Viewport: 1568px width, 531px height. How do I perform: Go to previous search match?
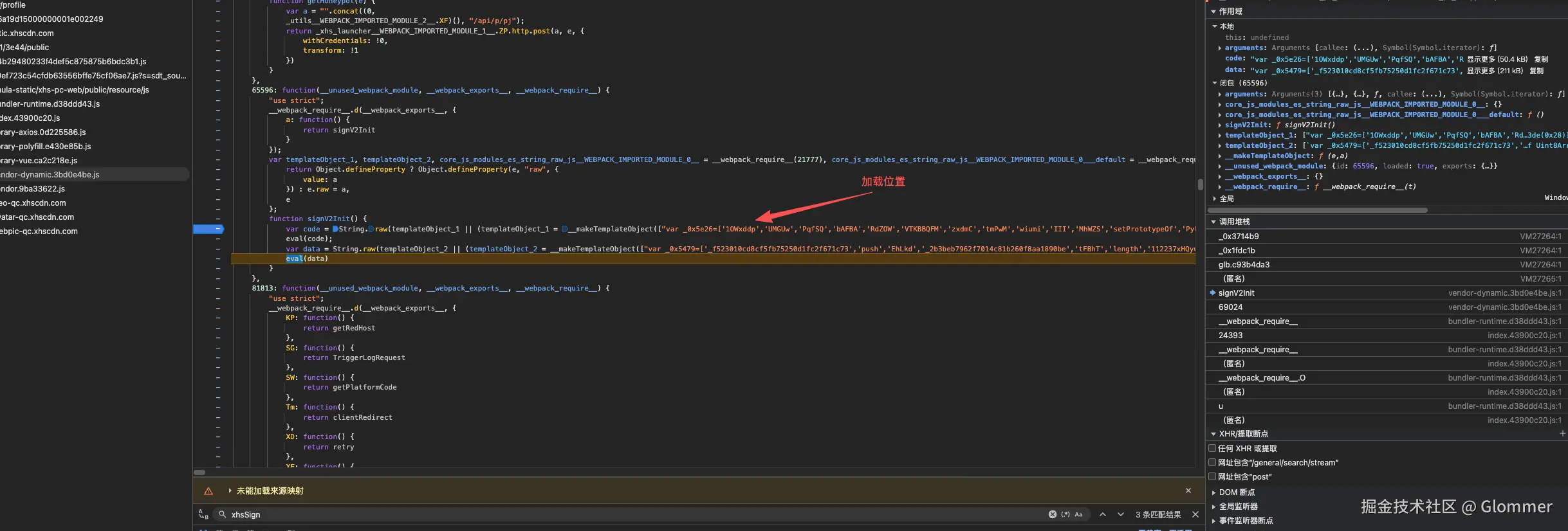[x=1103, y=514]
